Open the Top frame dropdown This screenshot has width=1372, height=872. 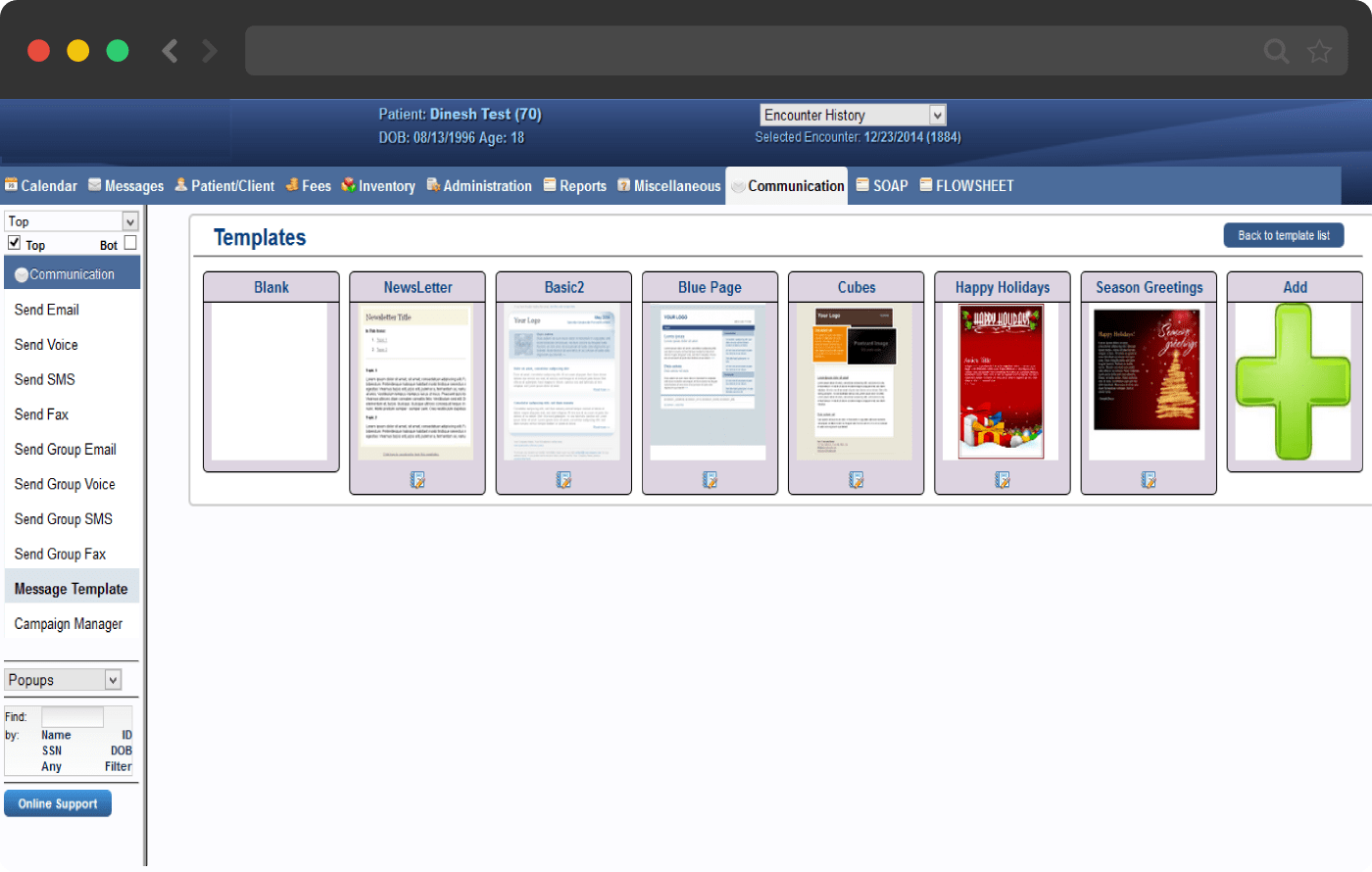point(72,221)
